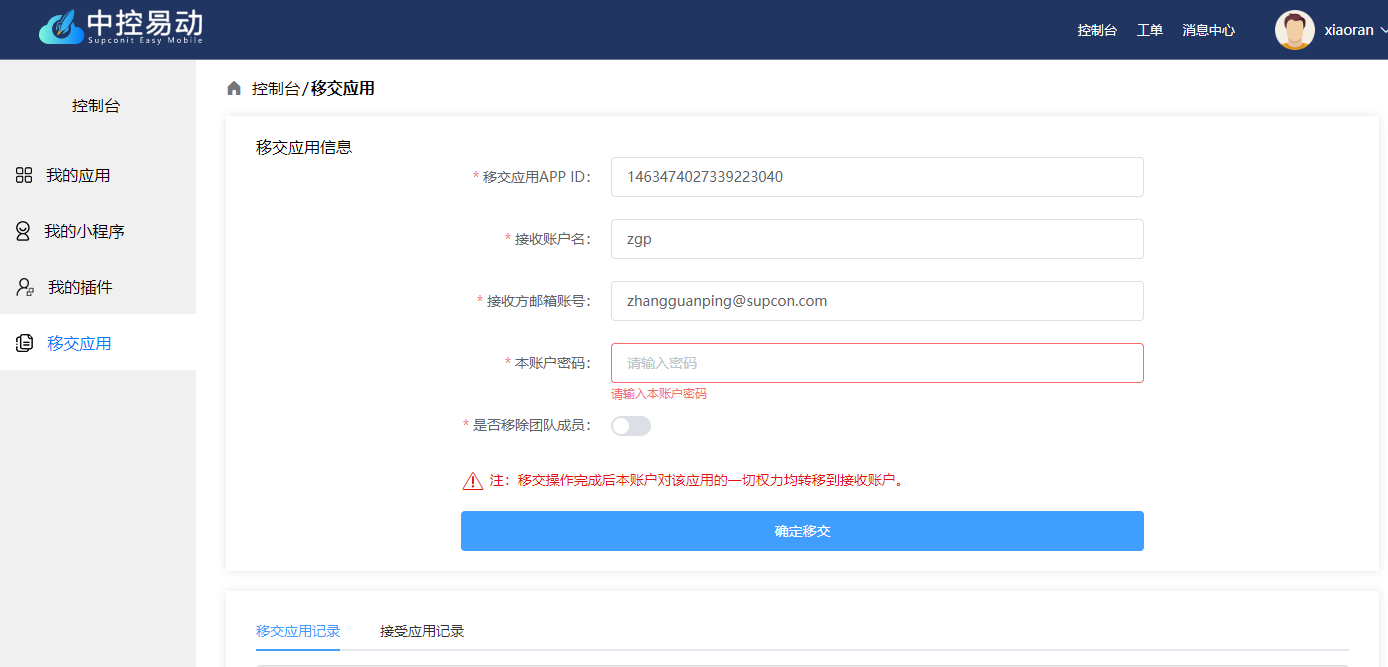This screenshot has height=667, width=1388.
Task: Click the 我的小程序 sidebar icon
Action: [x=23, y=231]
